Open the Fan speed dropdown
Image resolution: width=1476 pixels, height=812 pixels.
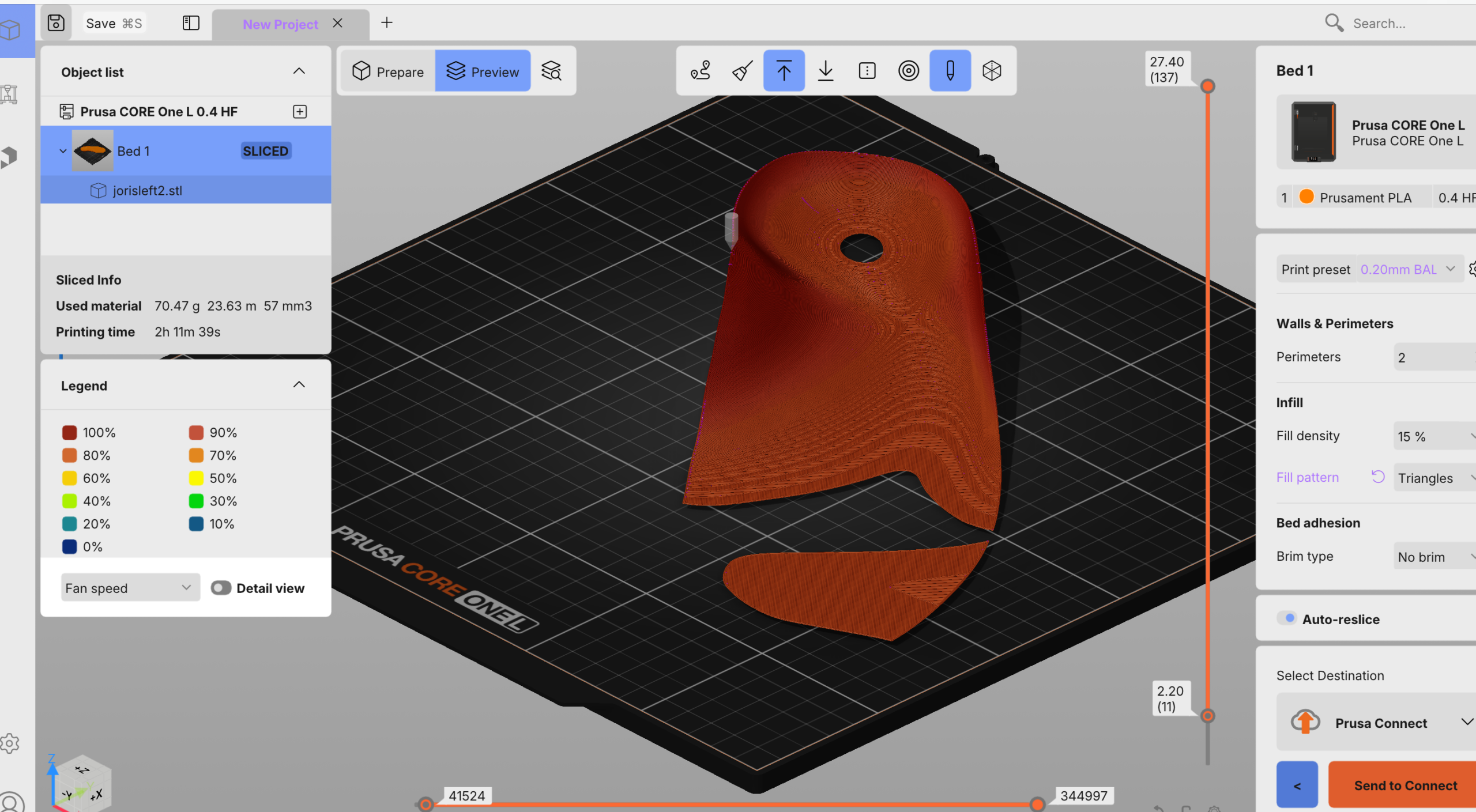pos(130,588)
